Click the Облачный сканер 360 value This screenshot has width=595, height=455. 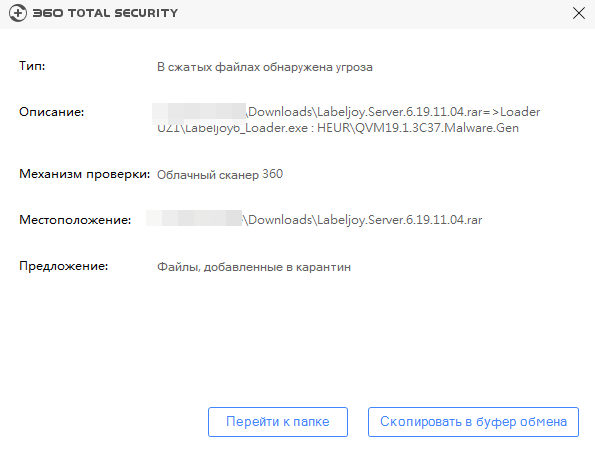(x=220, y=175)
